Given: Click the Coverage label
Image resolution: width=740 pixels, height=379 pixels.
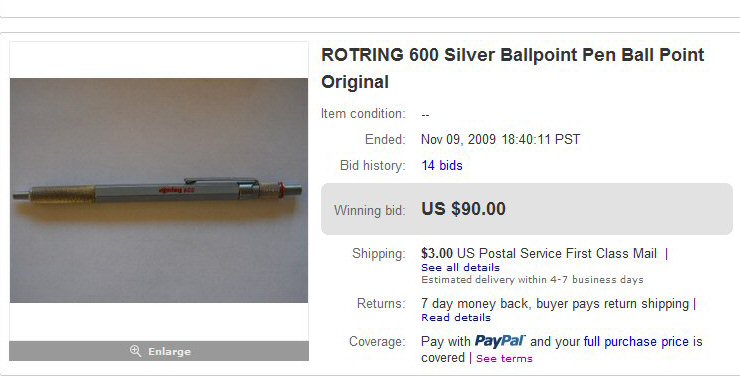Looking at the screenshot, I should point(377,341).
